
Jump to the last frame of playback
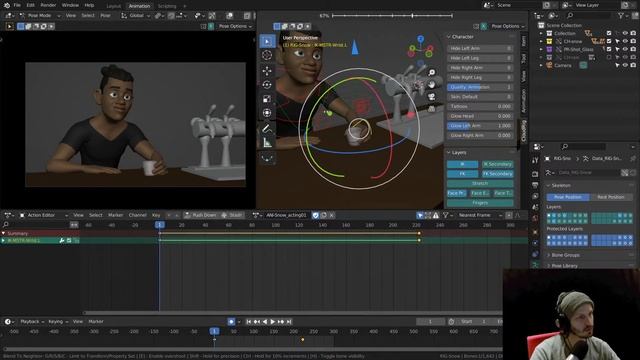289,322
